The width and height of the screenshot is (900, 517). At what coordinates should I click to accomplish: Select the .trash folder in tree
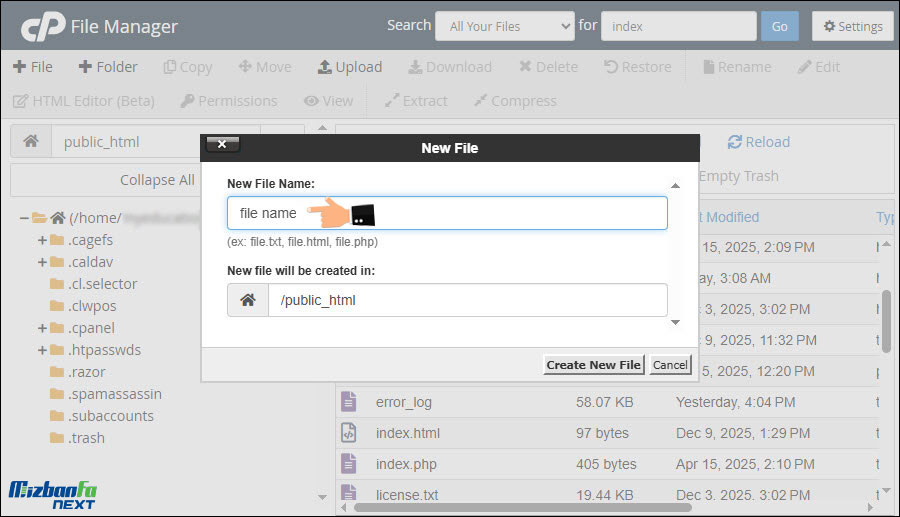coord(86,438)
